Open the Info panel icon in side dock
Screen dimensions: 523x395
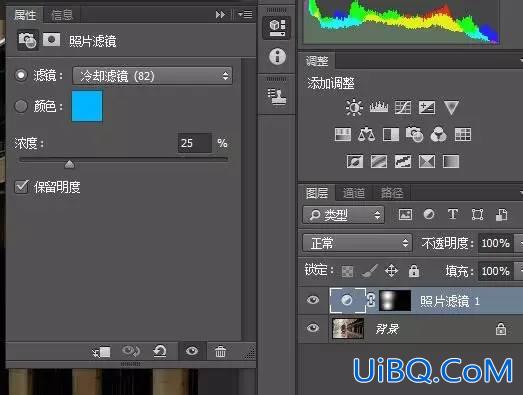[277, 56]
